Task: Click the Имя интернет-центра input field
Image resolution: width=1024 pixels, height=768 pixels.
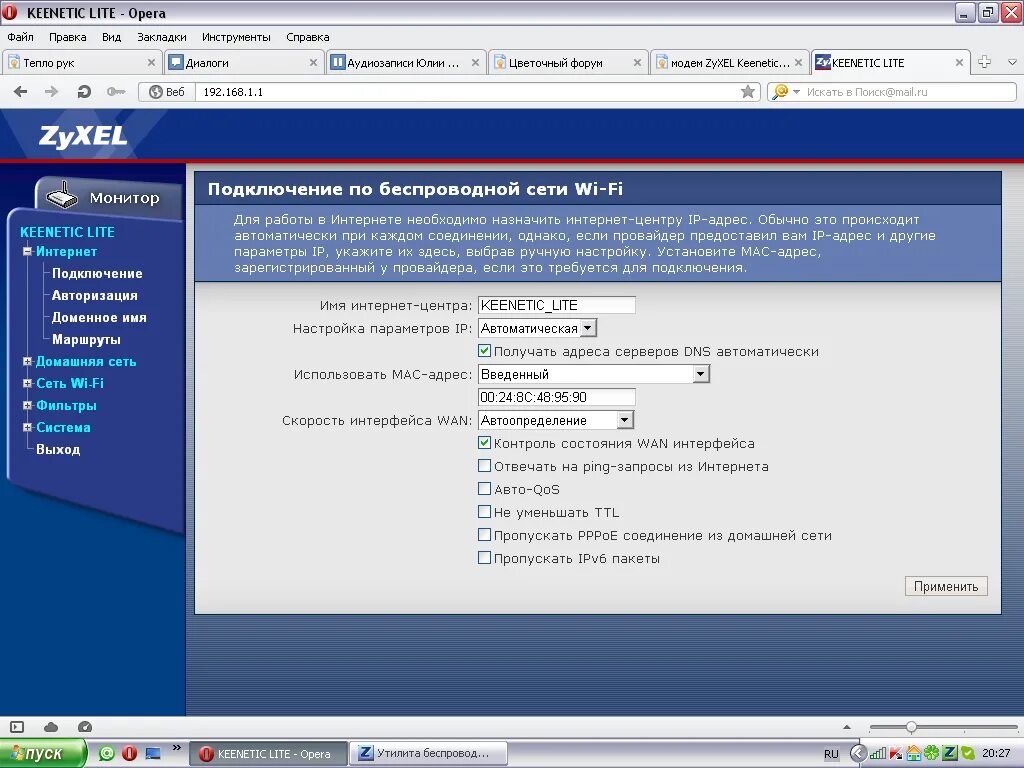Action: pos(556,305)
